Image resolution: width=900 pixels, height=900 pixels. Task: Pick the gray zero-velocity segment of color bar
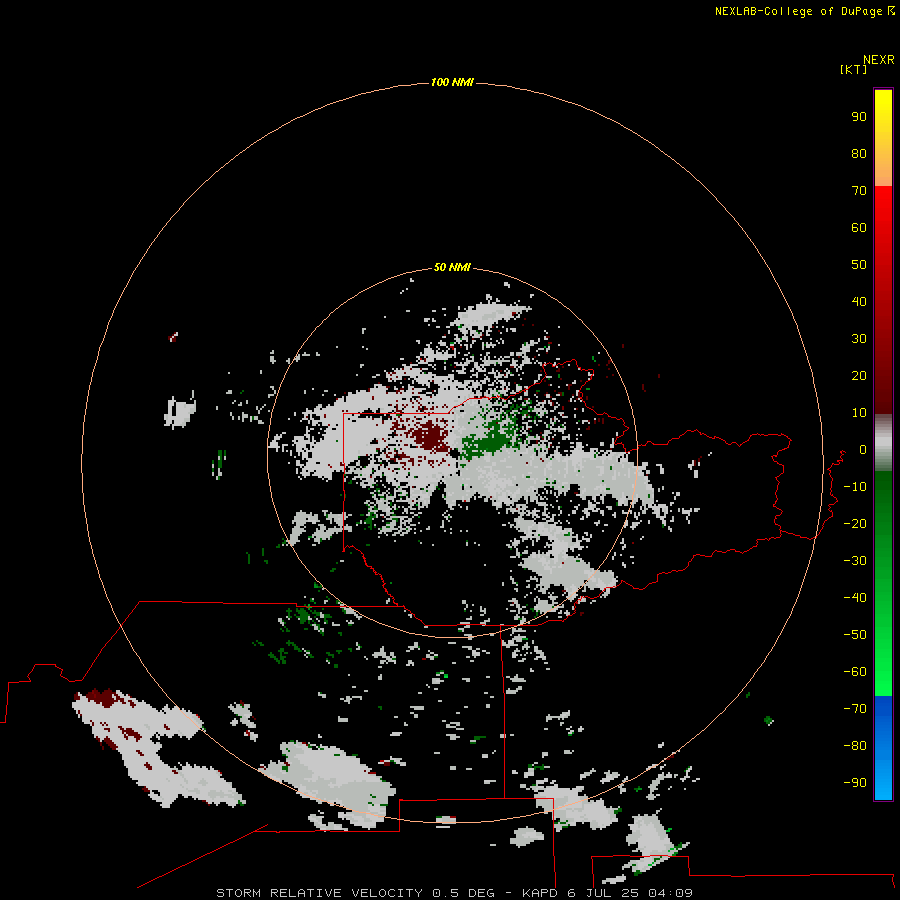tap(883, 443)
